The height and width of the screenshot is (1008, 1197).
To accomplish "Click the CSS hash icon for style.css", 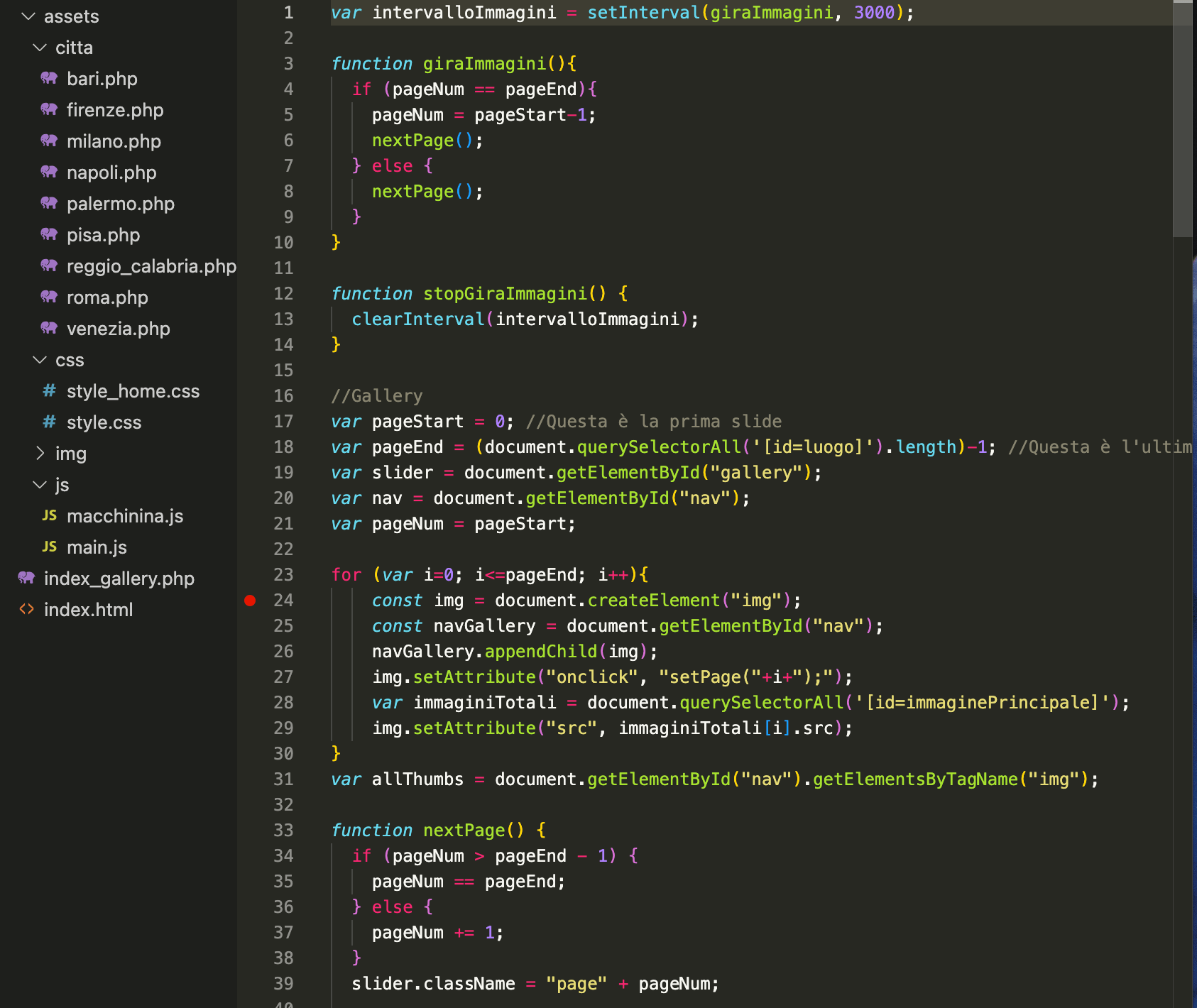I will [x=49, y=422].
